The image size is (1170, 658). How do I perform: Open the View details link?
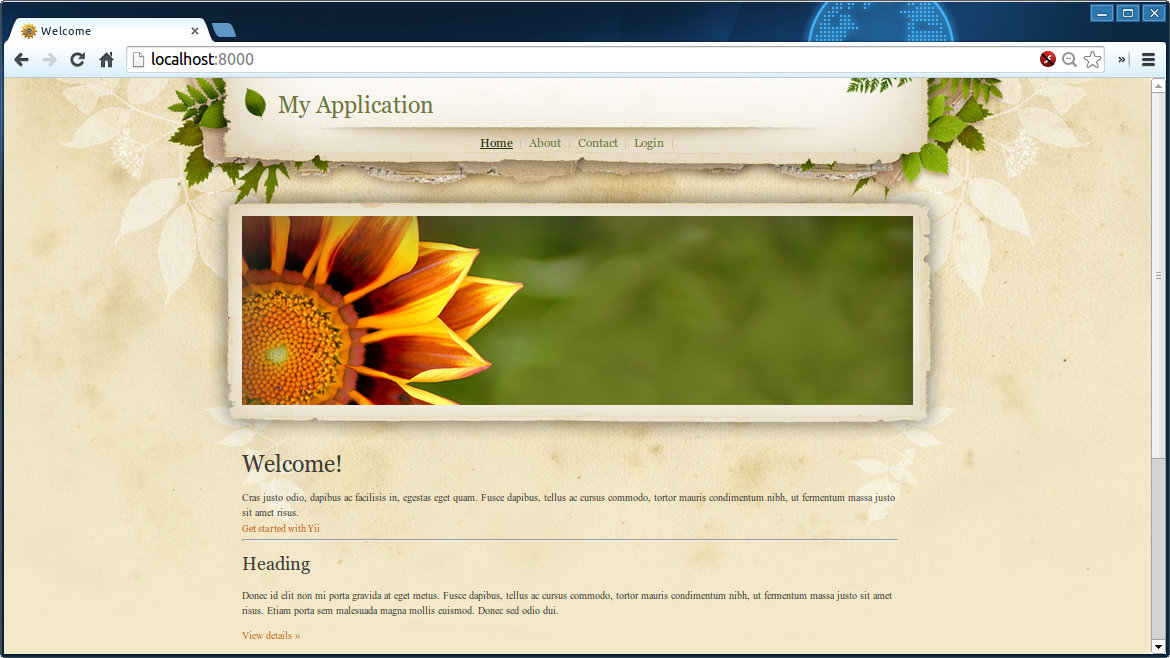[x=271, y=635]
